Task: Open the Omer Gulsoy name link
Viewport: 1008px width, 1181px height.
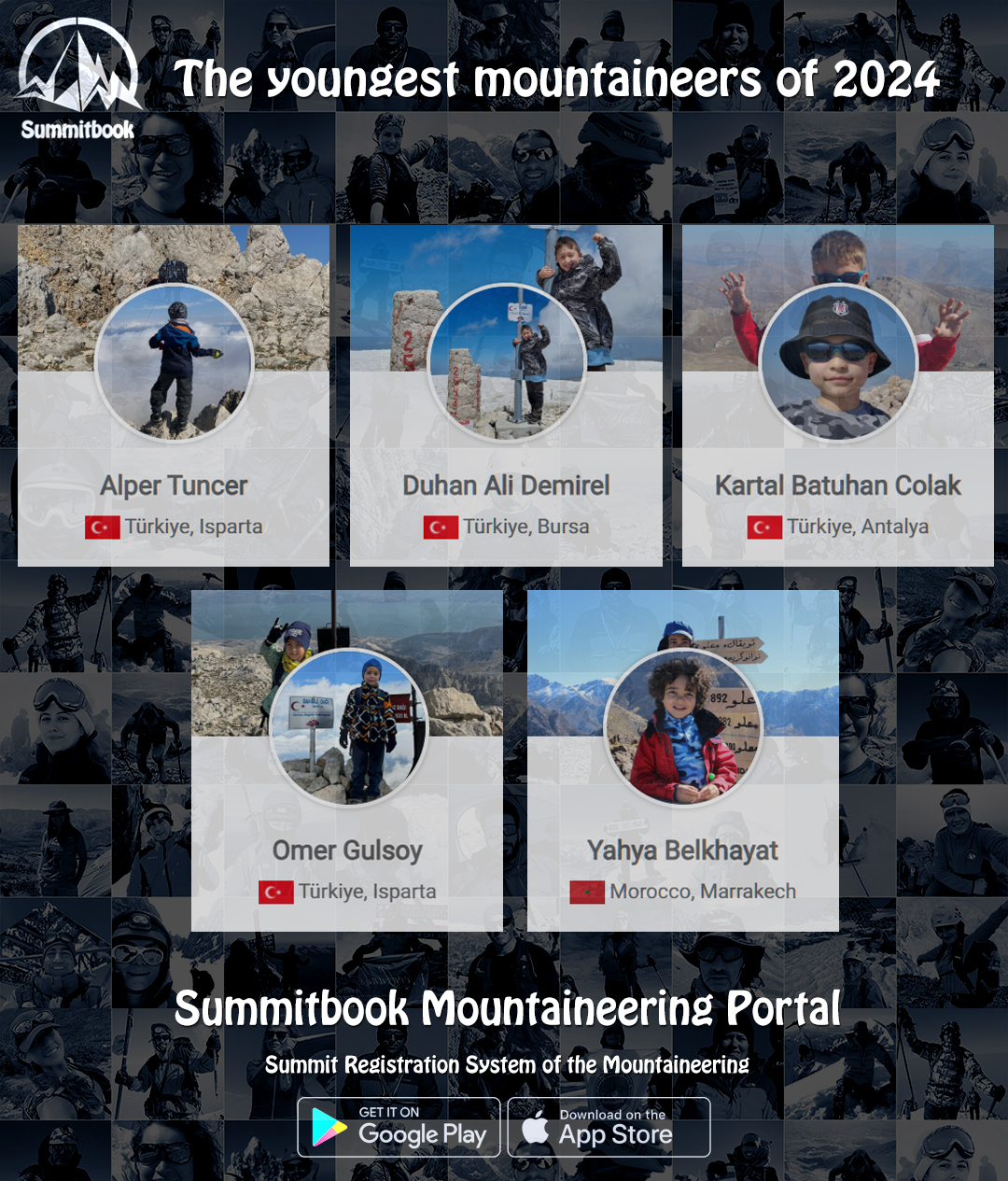Action: tap(347, 851)
